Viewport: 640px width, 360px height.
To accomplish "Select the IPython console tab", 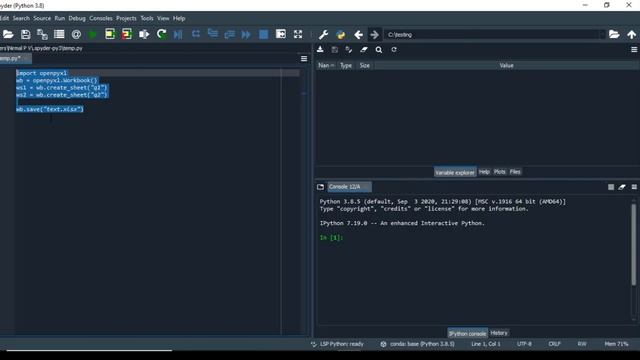I will 467,333.
